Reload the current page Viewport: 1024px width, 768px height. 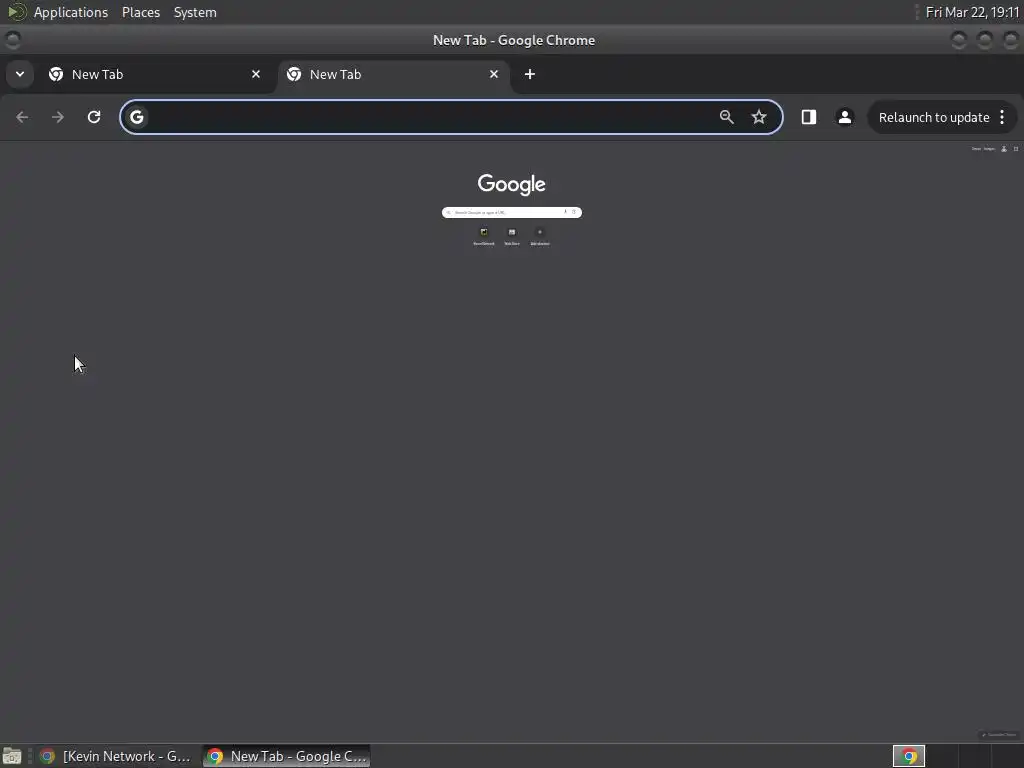[x=94, y=117]
